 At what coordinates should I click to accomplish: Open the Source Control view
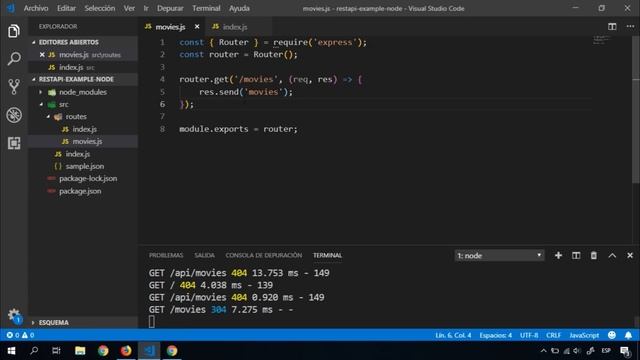click(14, 87)
